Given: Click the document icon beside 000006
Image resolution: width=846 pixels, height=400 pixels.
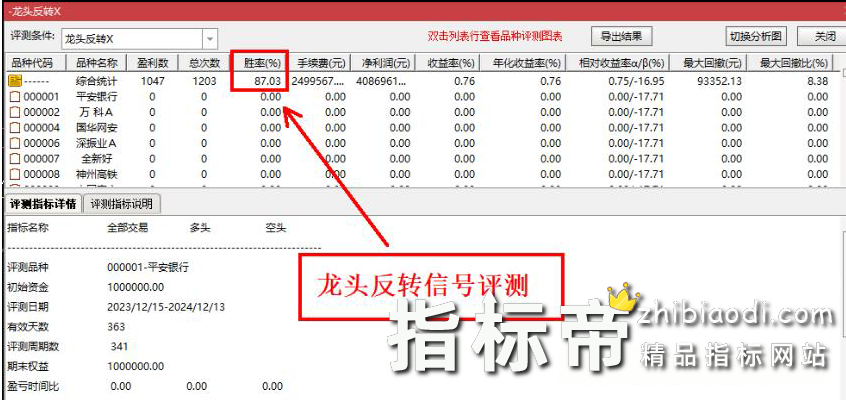Looking at the screenshot, I should pyautogui.click(x=16, y=143).
